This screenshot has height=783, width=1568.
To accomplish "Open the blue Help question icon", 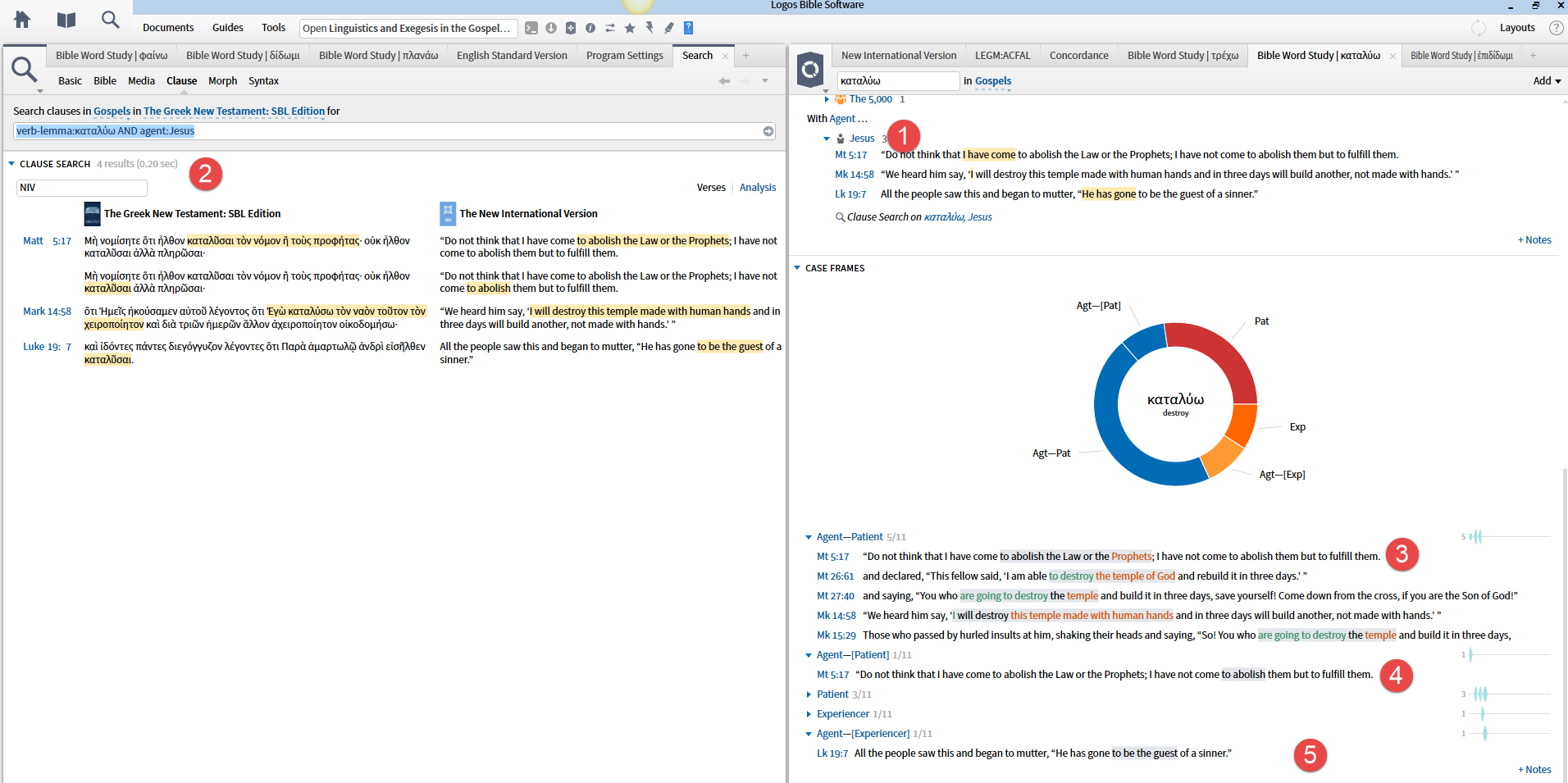I will (689, 28).
